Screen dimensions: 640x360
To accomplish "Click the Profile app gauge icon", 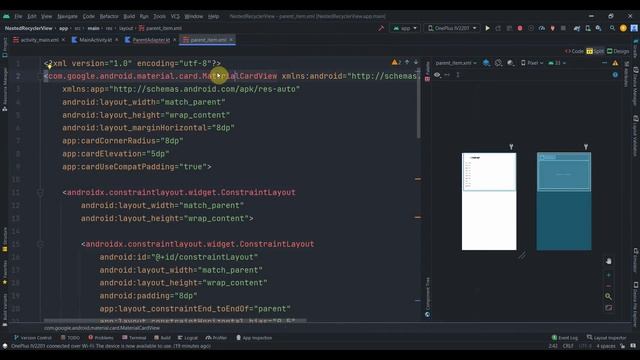I will [x=542, y=28].
